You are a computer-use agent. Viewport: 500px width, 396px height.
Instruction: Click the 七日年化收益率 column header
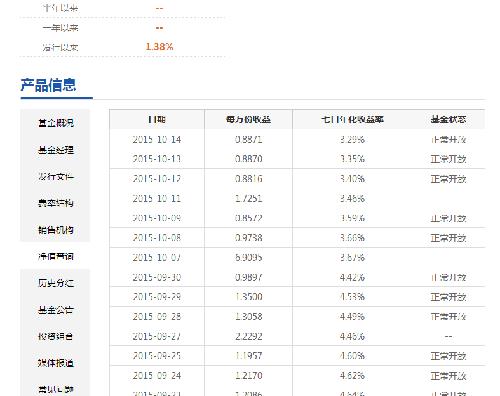352,119
